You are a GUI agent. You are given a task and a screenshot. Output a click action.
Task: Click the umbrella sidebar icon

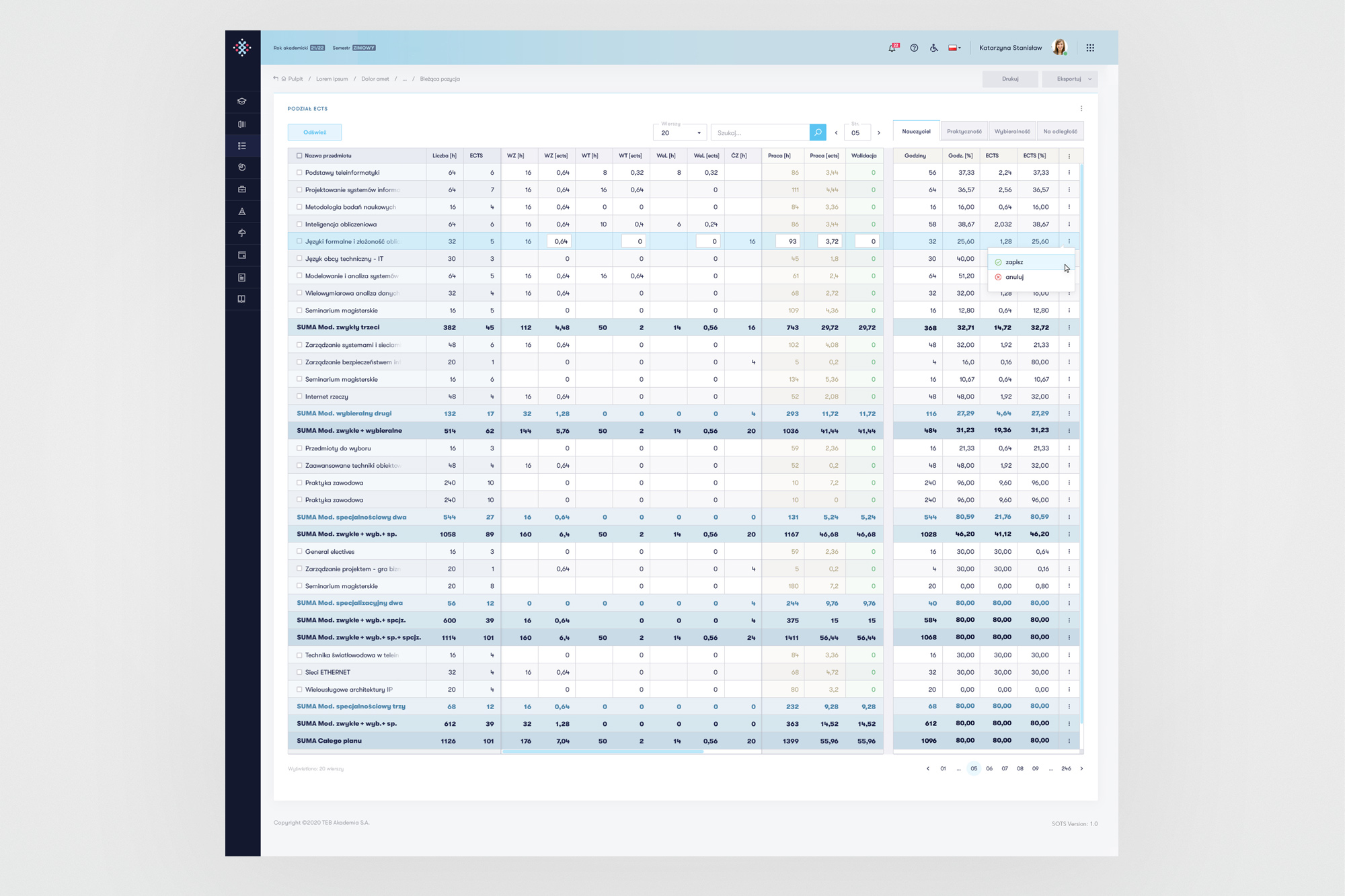(x=242, y=233)
